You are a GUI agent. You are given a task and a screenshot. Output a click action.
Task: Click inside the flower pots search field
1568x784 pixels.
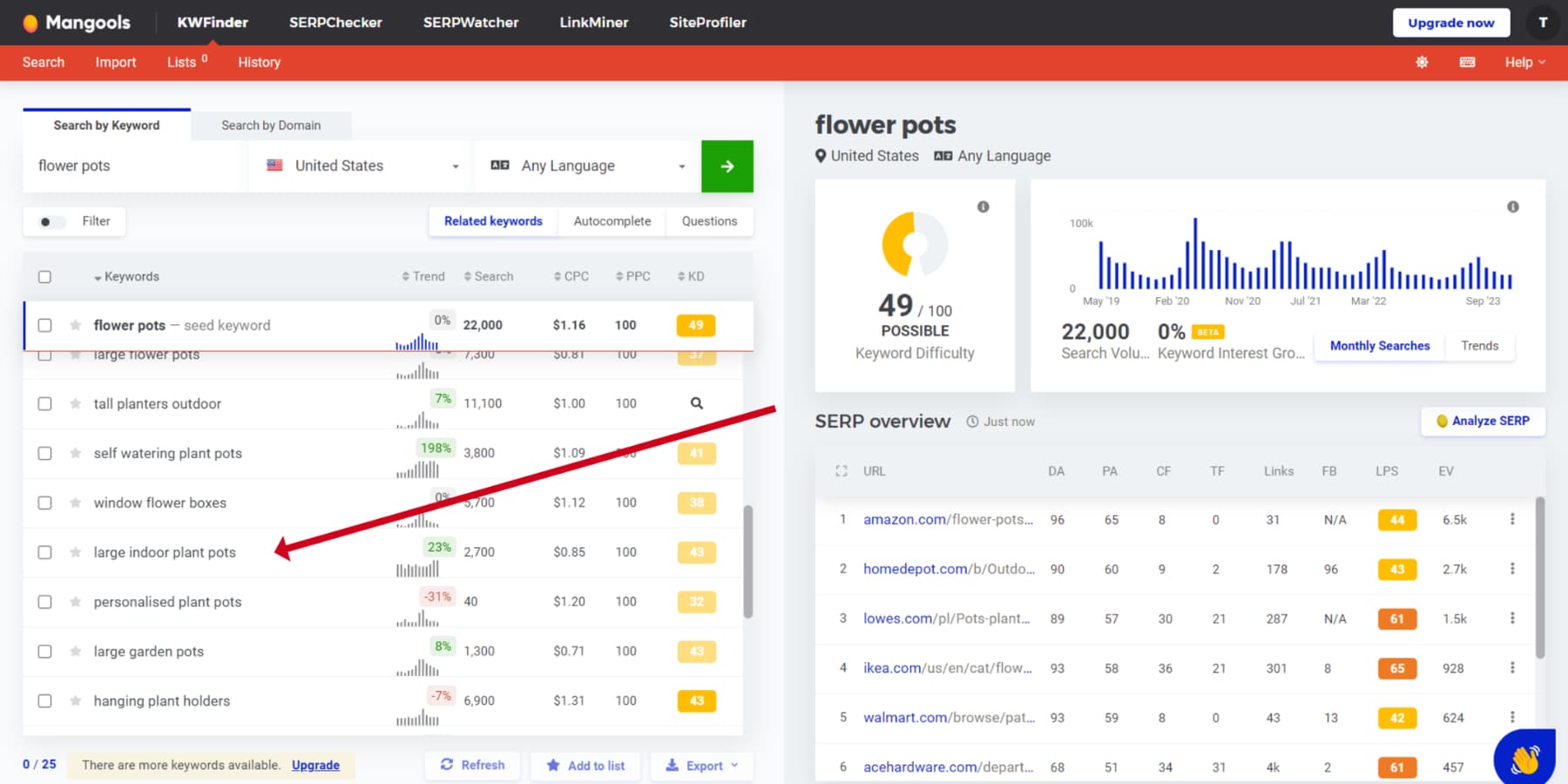(131, 166)
